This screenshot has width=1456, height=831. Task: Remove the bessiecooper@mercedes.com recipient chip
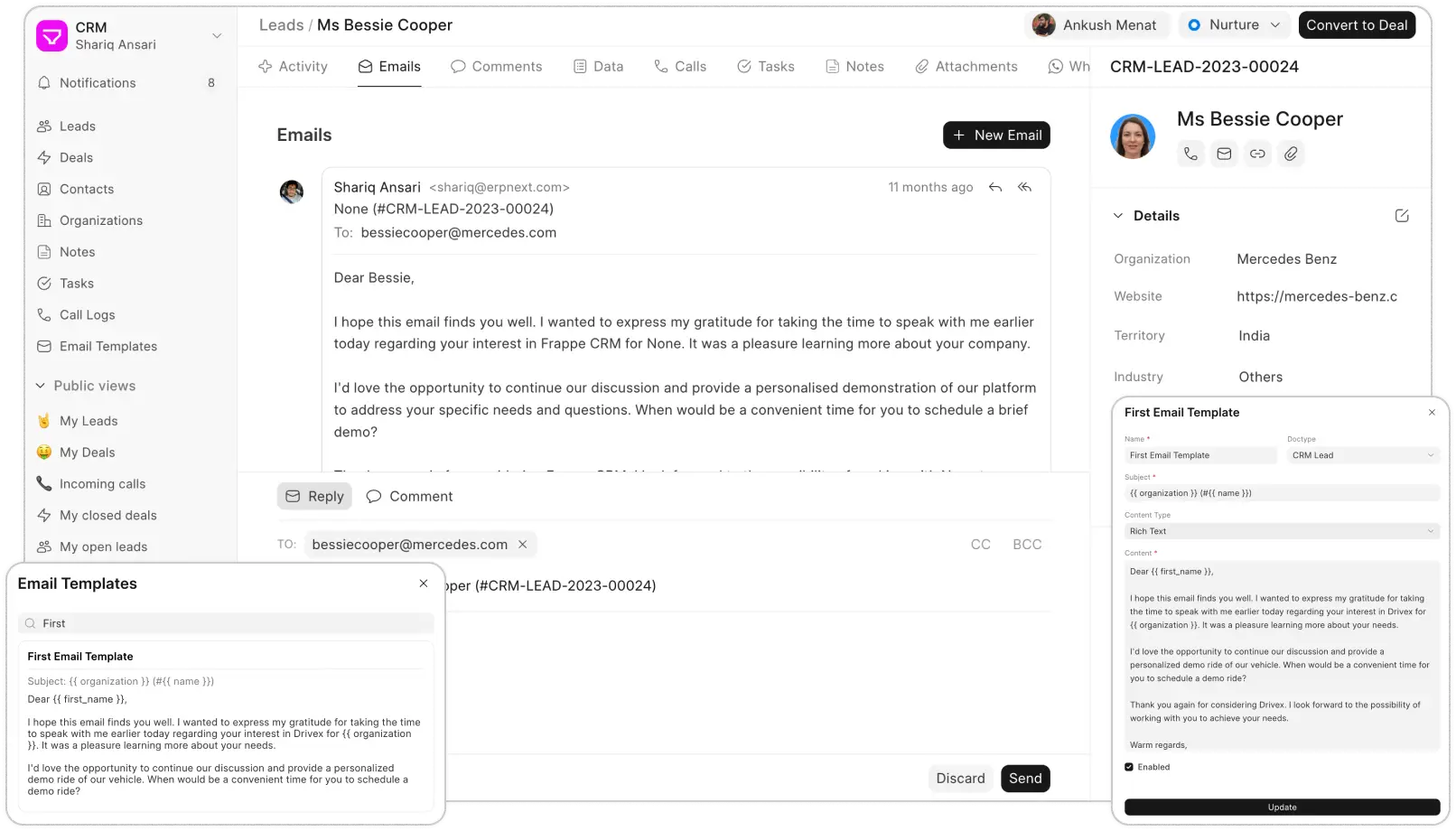click(522, 545)
